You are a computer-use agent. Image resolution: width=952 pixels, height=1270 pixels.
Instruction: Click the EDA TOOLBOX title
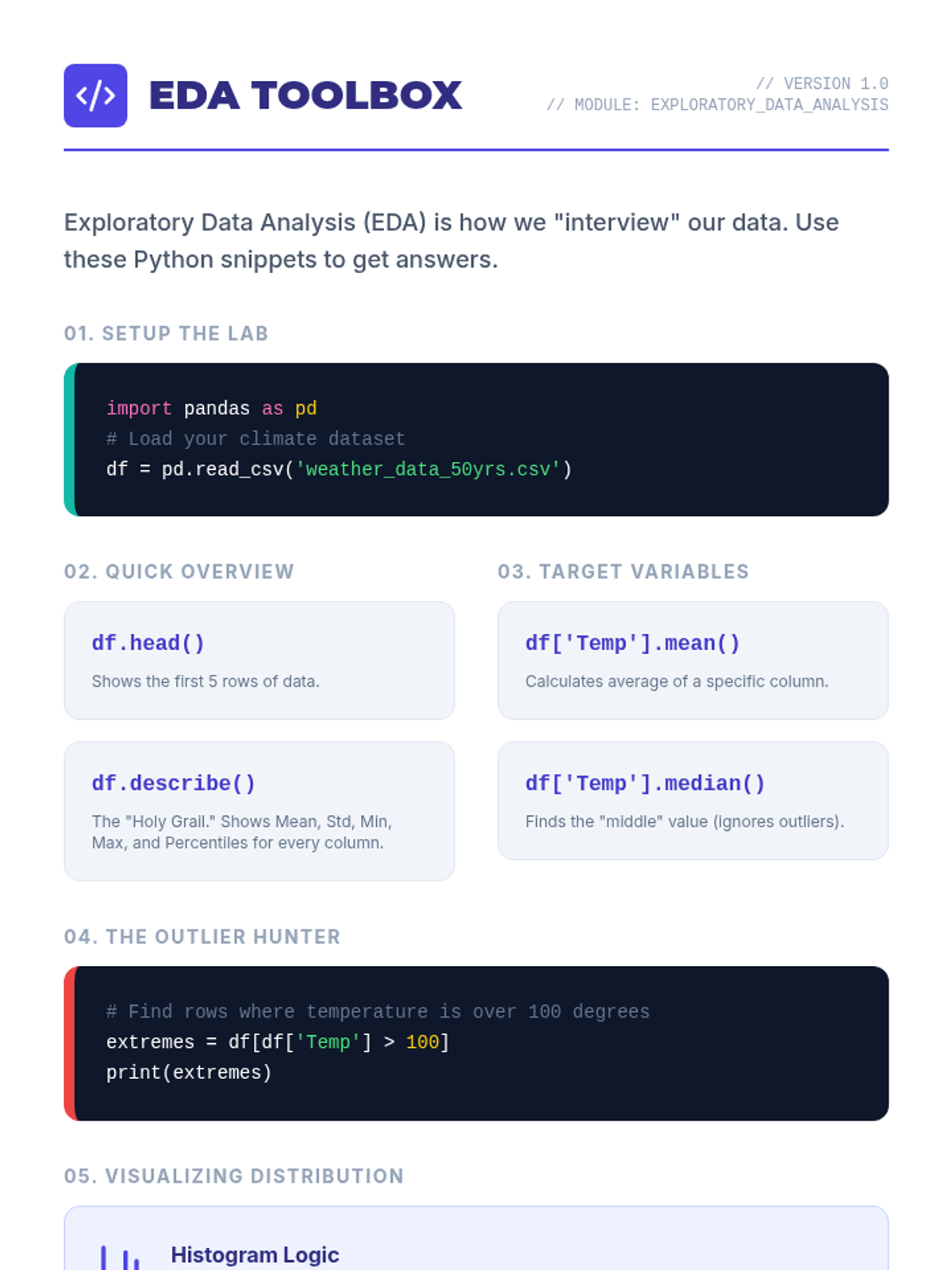click(x=305, y=95)
